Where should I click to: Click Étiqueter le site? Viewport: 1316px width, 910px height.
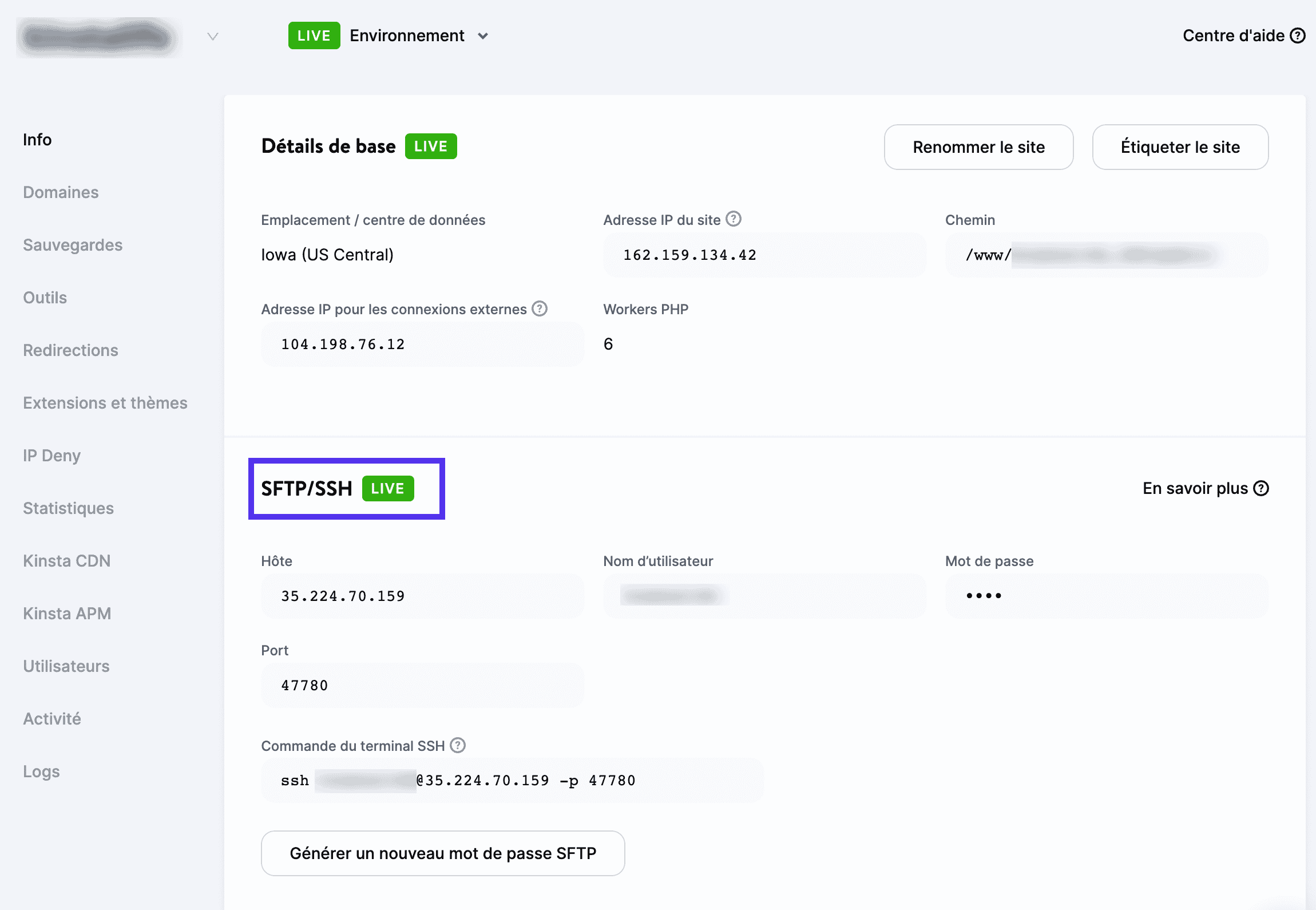1180,147
